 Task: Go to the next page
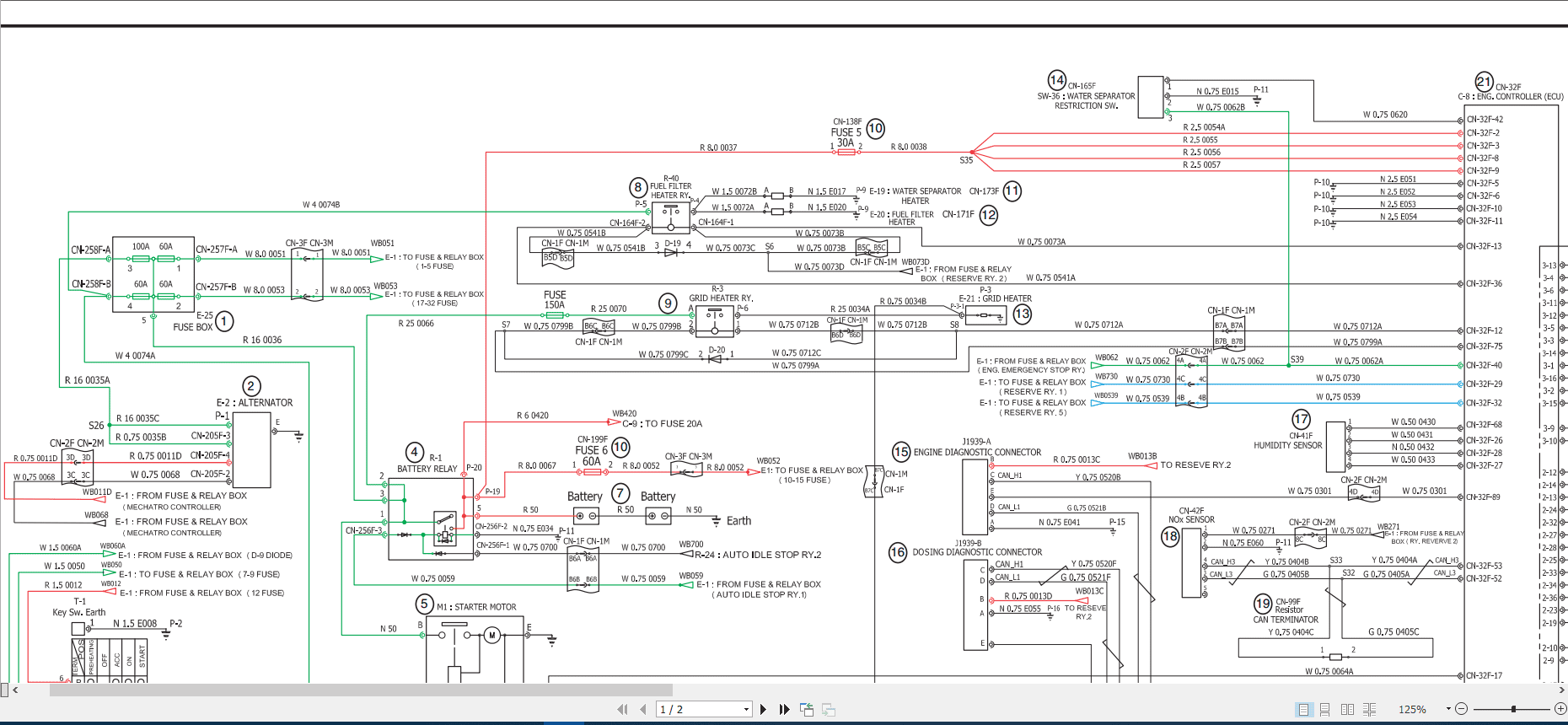click(x=764, y=710)
